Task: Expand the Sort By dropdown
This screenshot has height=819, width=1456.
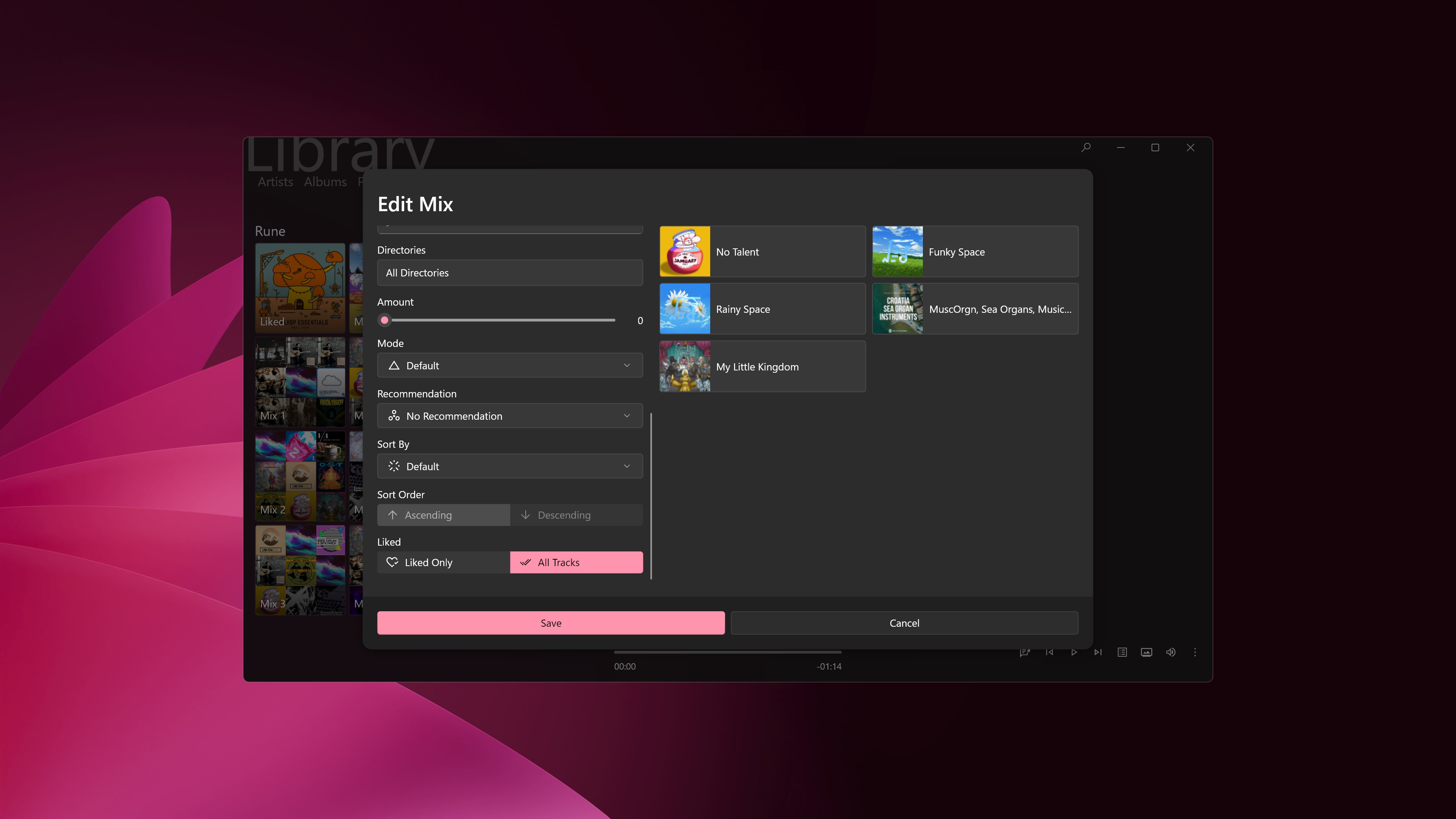Action: pyautogui.click(x=510, y=466)
